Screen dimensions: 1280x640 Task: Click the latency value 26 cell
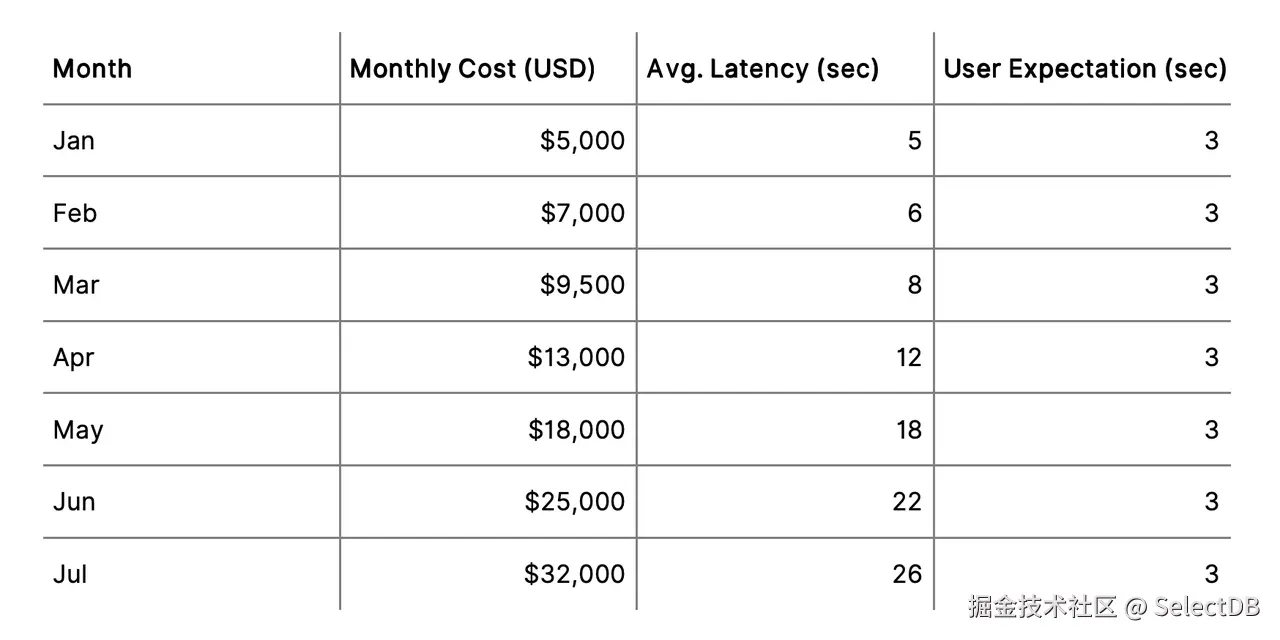[907, 574]
